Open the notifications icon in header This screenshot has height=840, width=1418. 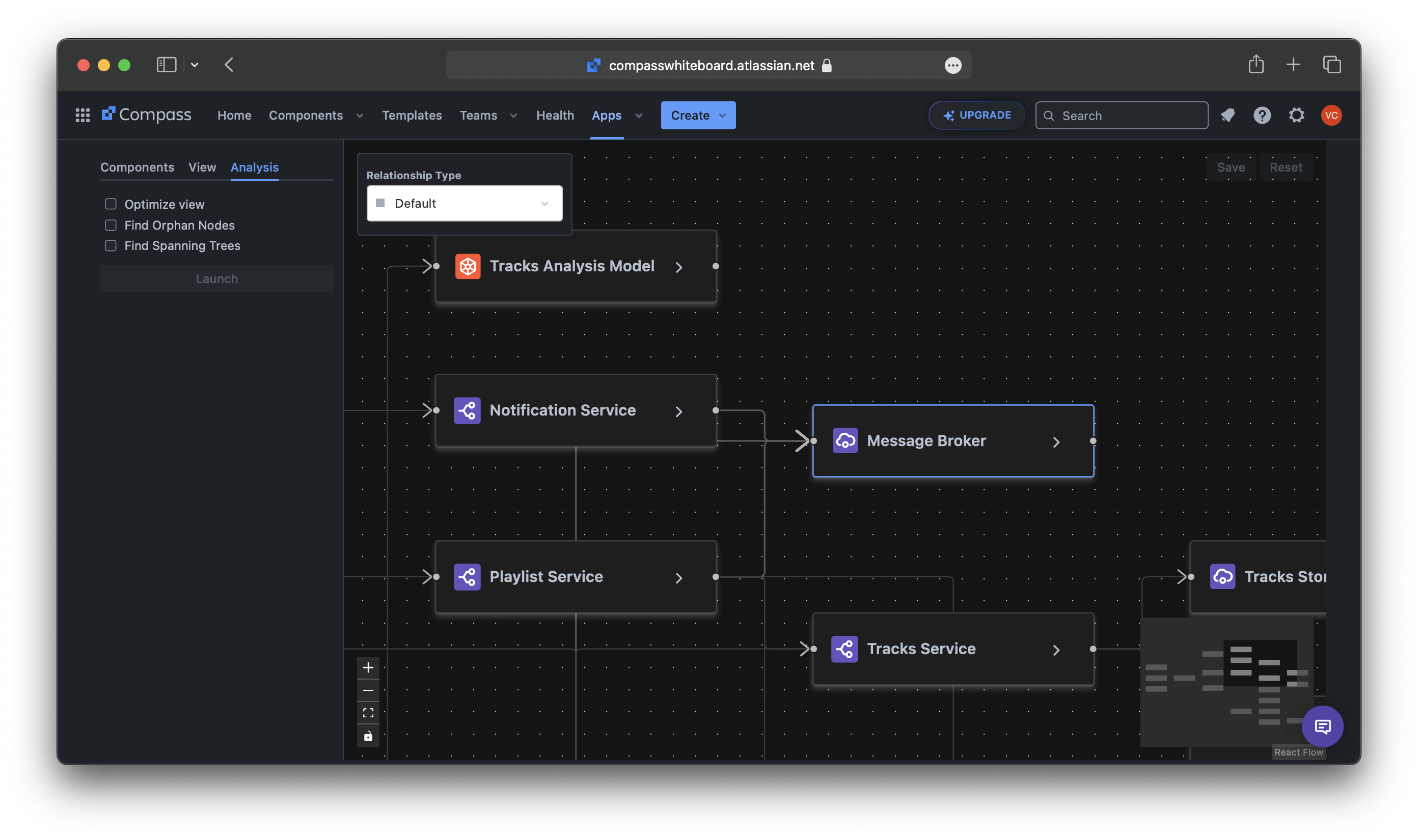click(1228, 116)
